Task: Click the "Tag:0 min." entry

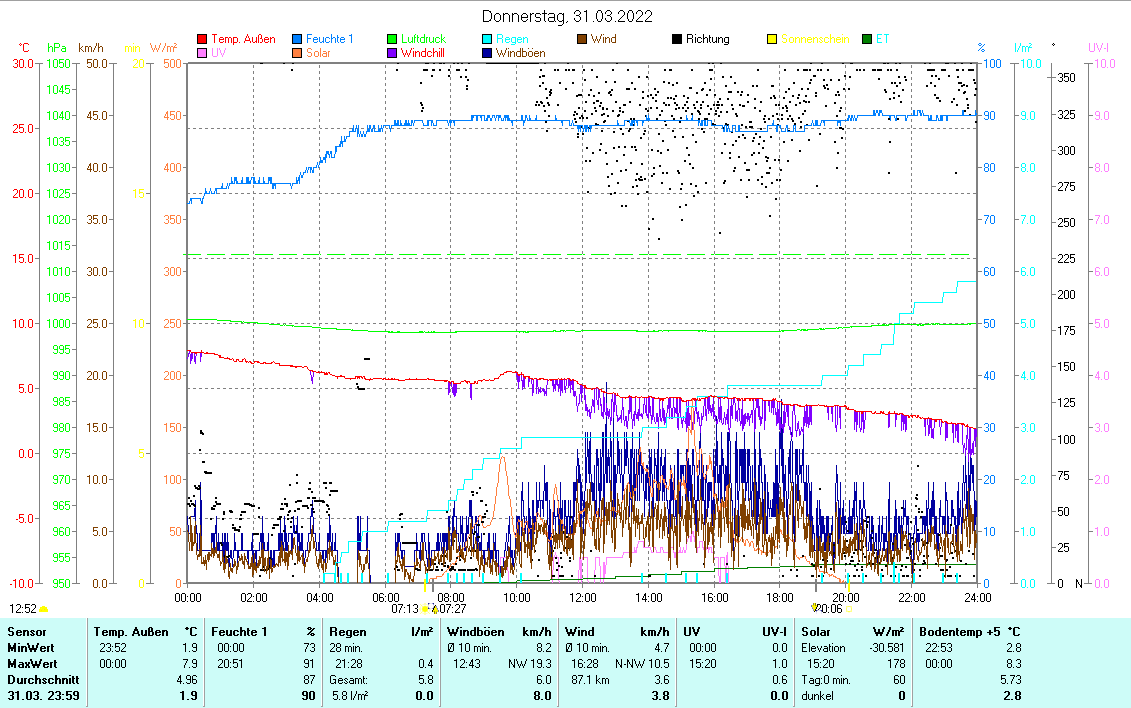Action: [827, 680]
